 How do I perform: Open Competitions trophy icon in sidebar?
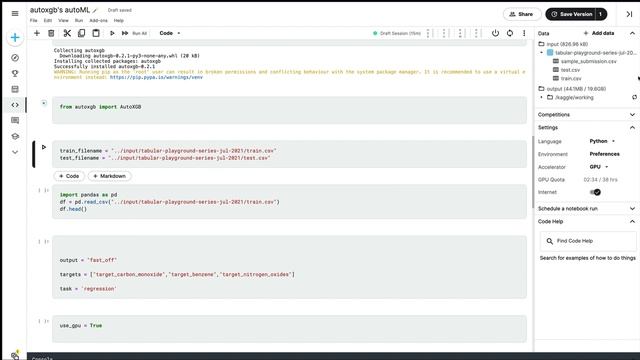(15, 73)
